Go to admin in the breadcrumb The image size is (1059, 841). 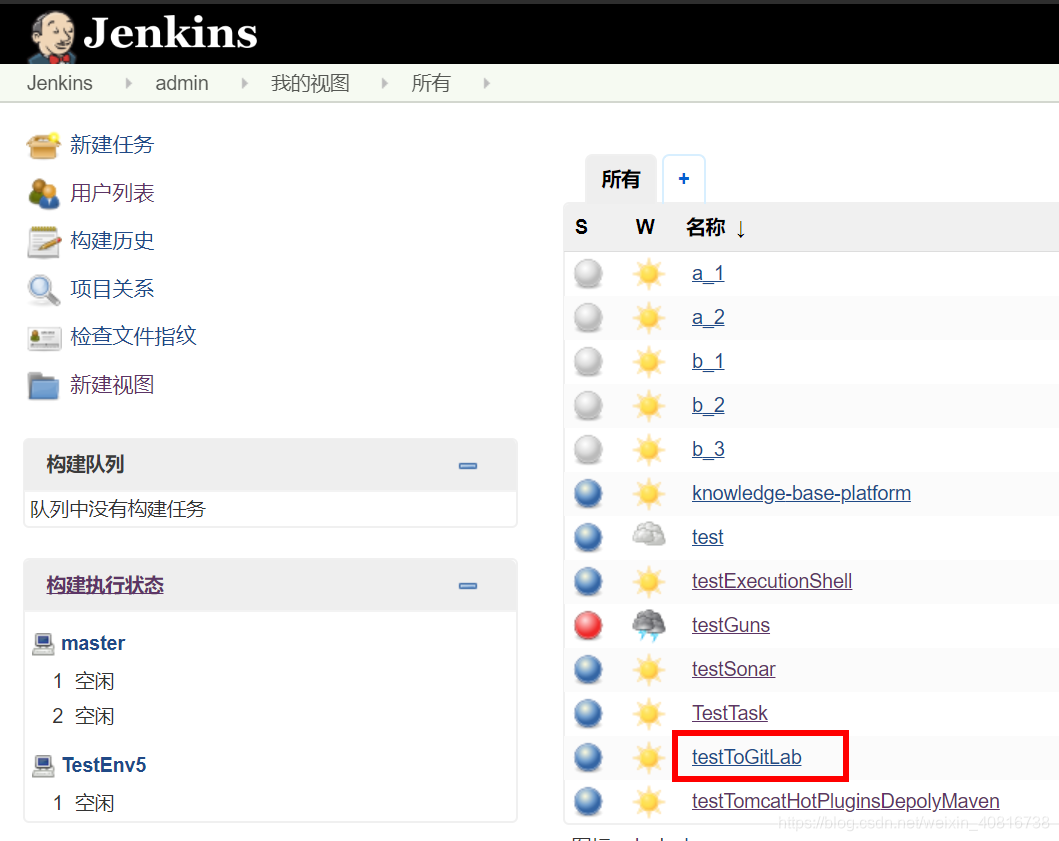pos(182,83)
